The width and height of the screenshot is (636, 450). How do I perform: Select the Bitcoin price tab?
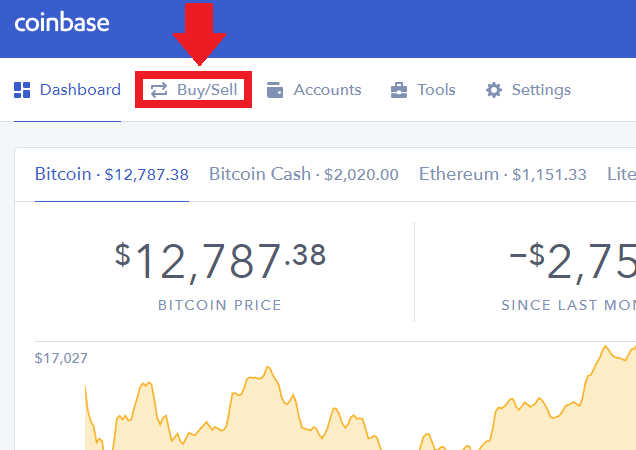coord(112,174)
